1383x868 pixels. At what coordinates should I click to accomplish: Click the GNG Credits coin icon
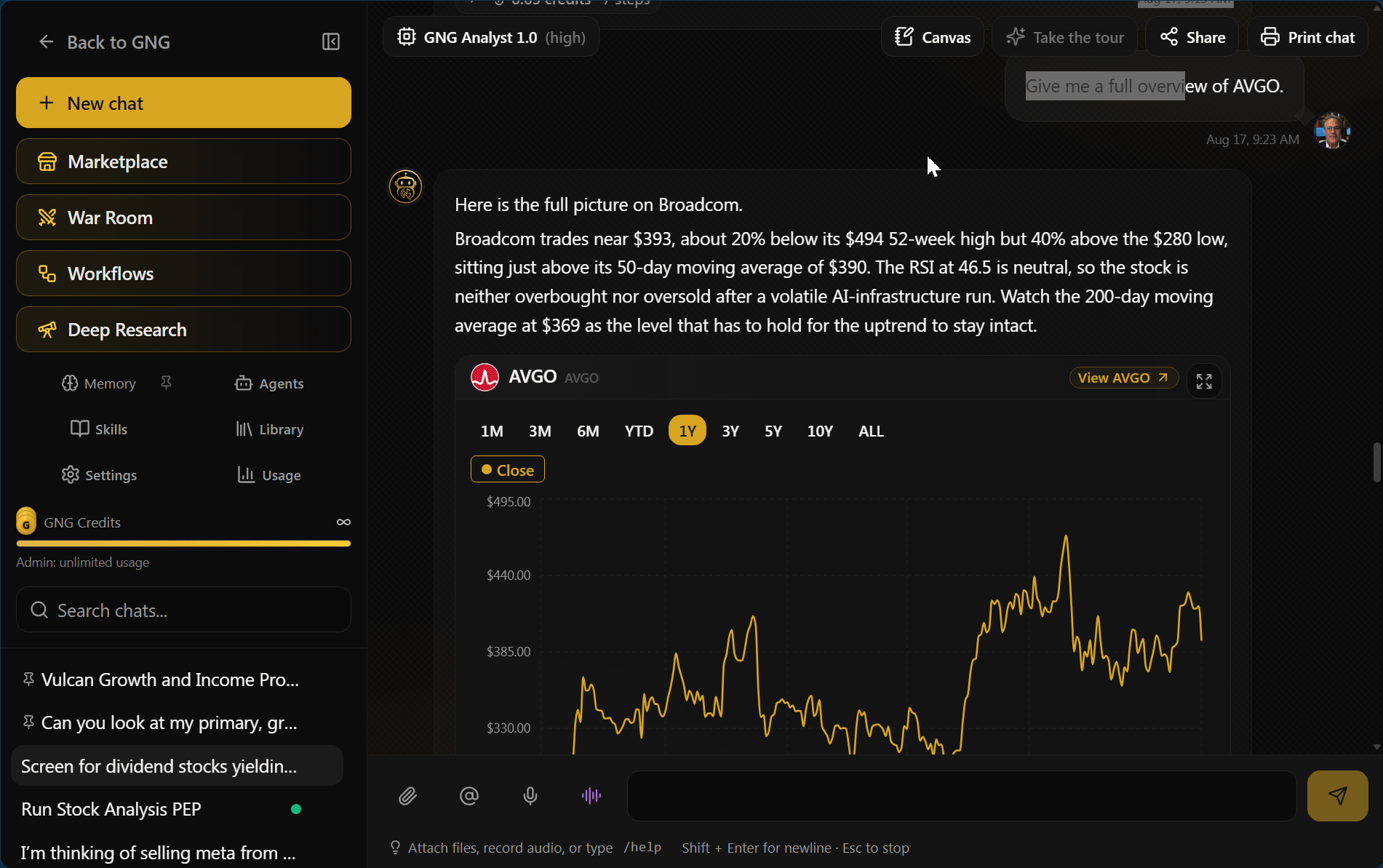point(26,521)
